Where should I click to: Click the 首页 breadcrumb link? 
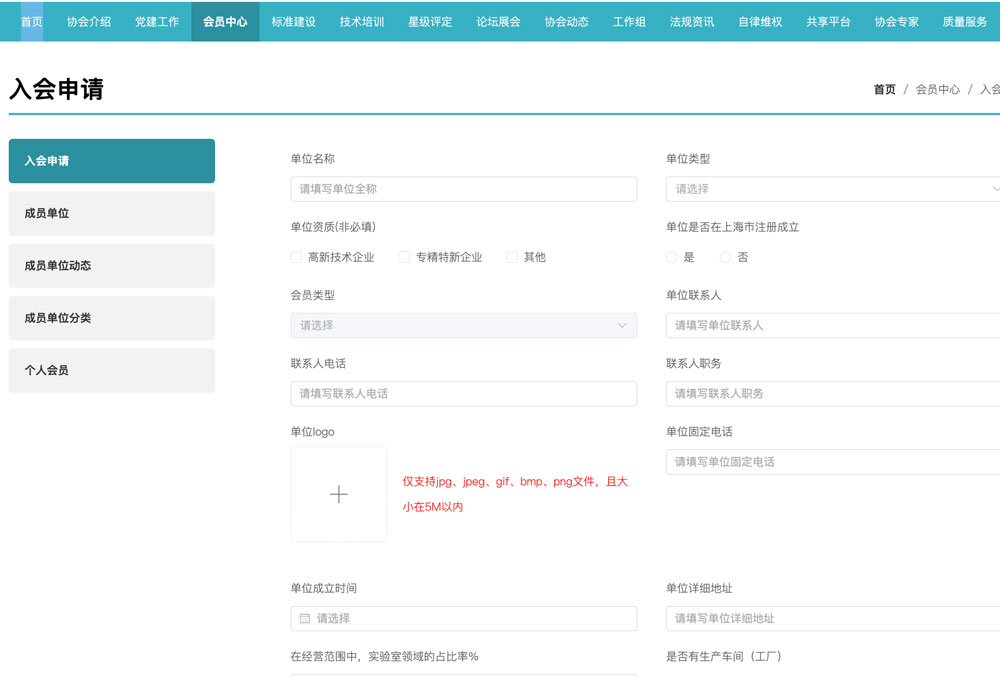tap(884, 89)
